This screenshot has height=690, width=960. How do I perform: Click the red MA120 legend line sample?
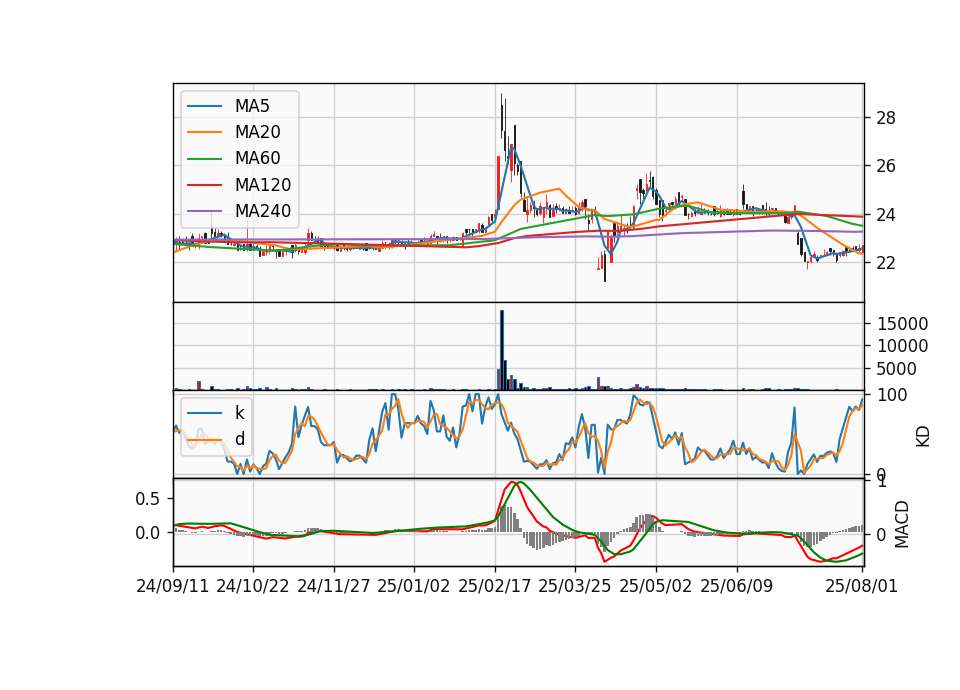(x=204, y=185)
